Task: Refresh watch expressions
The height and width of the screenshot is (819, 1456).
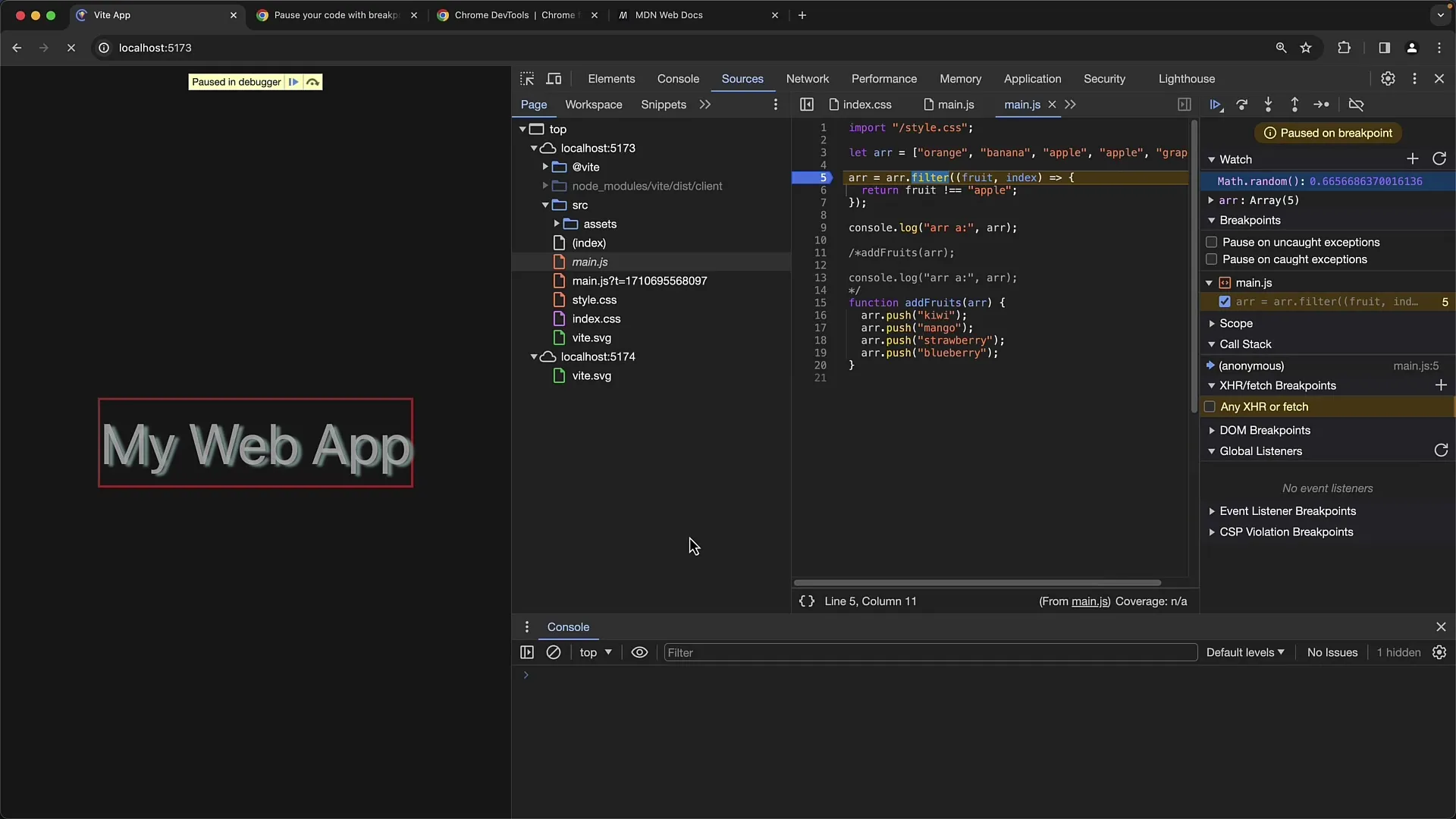Action: pos(1439,158)
